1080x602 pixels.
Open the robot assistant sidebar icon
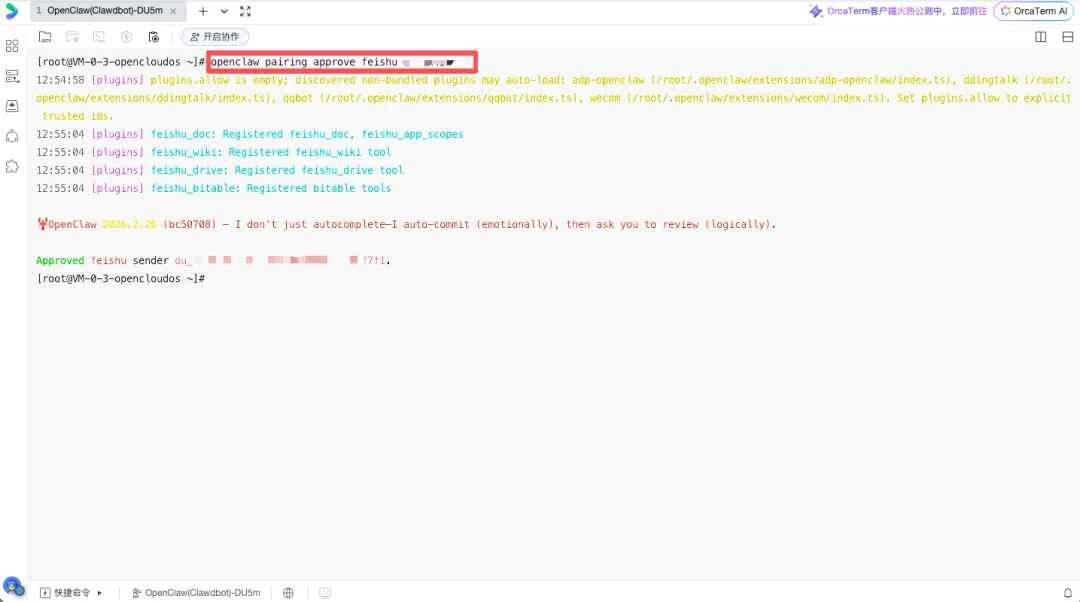pyautogui.click(x=12, y=136)
